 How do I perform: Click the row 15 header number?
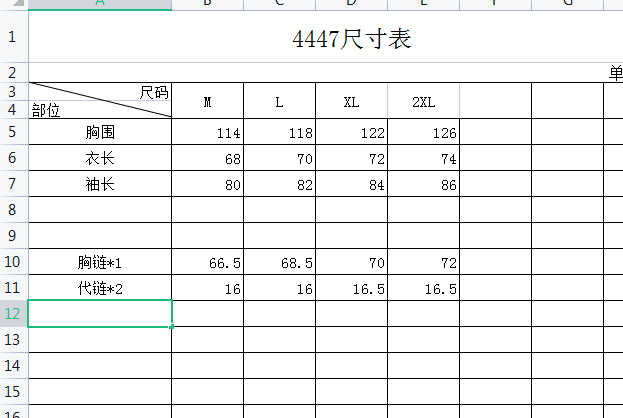[x=13, y=392]
